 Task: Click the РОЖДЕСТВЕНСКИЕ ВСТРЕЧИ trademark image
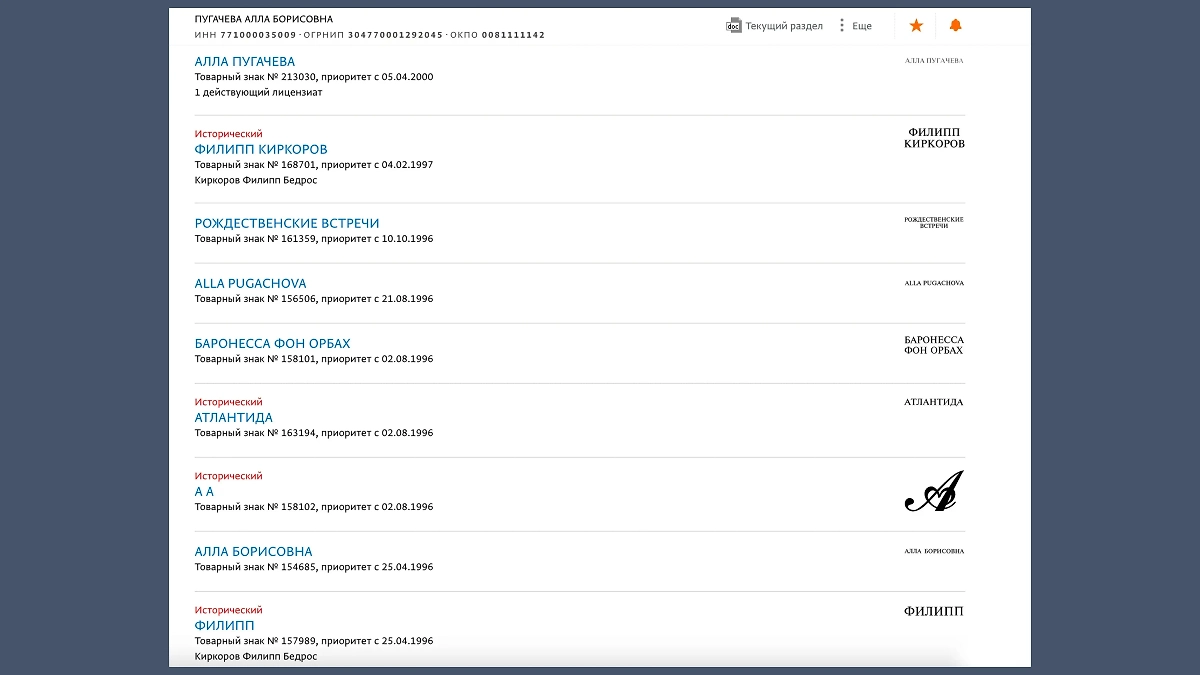click(933, 222)
